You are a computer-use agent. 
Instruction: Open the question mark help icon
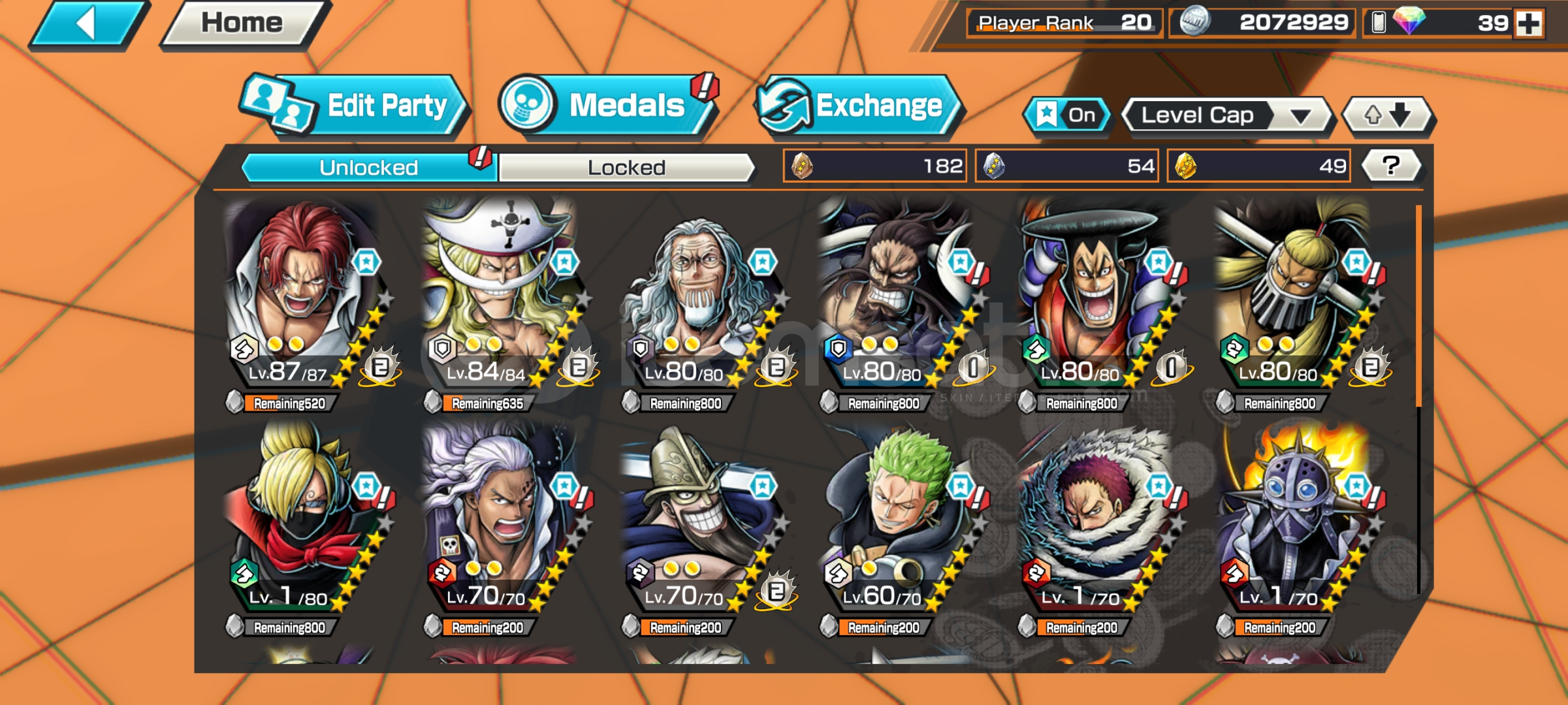[1391, 166]
